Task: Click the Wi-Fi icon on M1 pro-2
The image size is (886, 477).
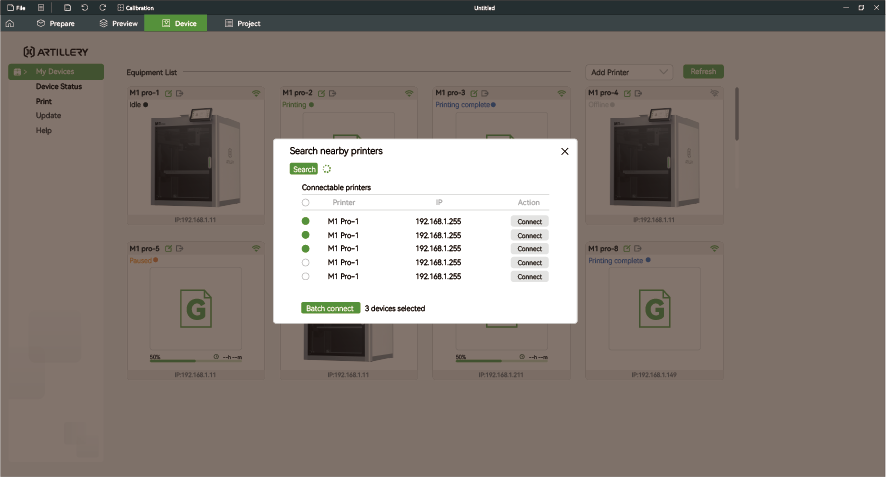Action: coord(409,93)
